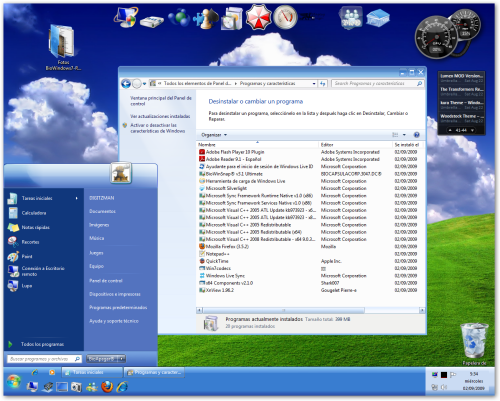
Task: Click the help question mark icon in Programas window
Action: tap(416, 135)
